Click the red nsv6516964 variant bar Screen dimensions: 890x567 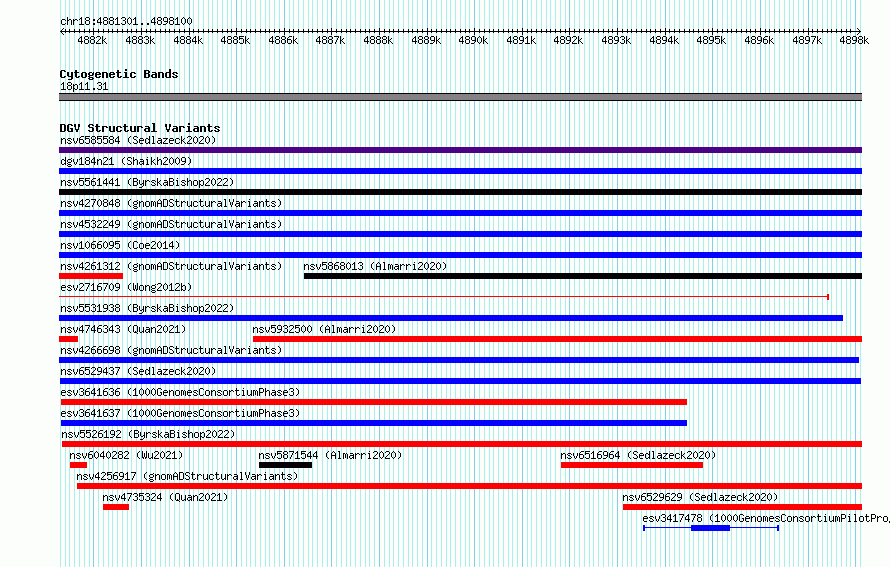632,465
